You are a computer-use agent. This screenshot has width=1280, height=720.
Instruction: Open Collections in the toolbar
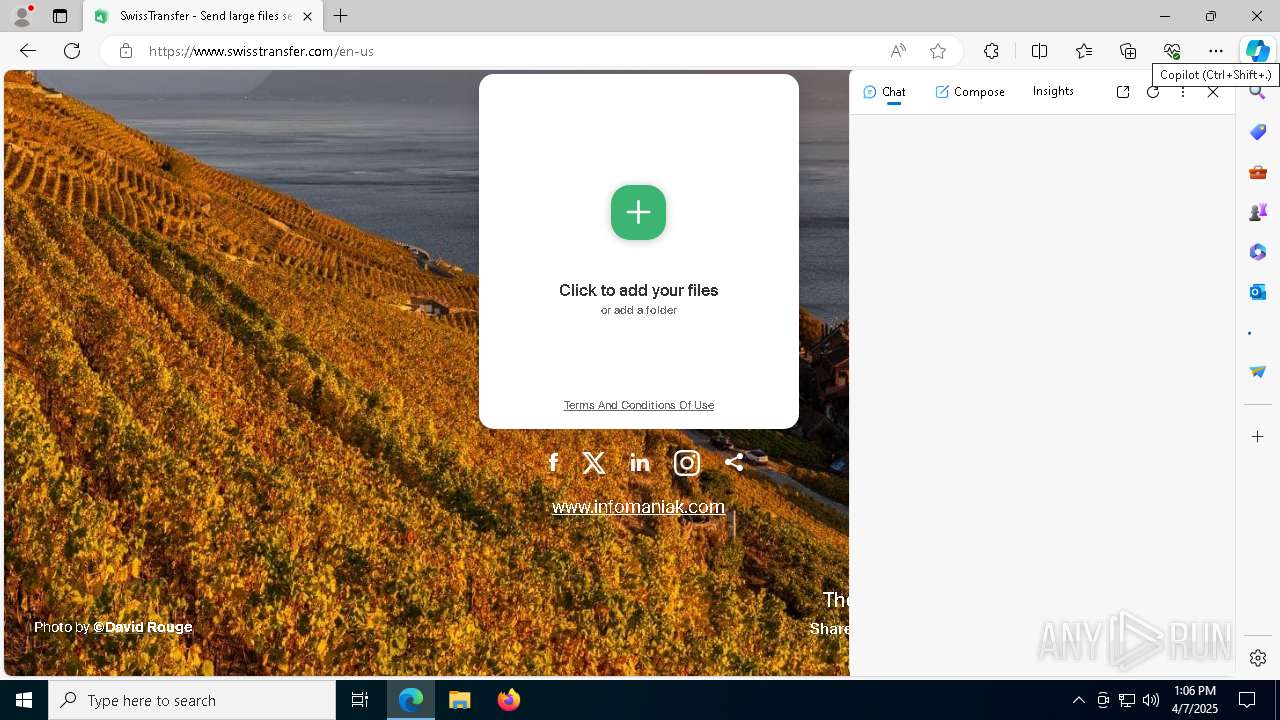pyautogui.click(x=1128, y=51)
